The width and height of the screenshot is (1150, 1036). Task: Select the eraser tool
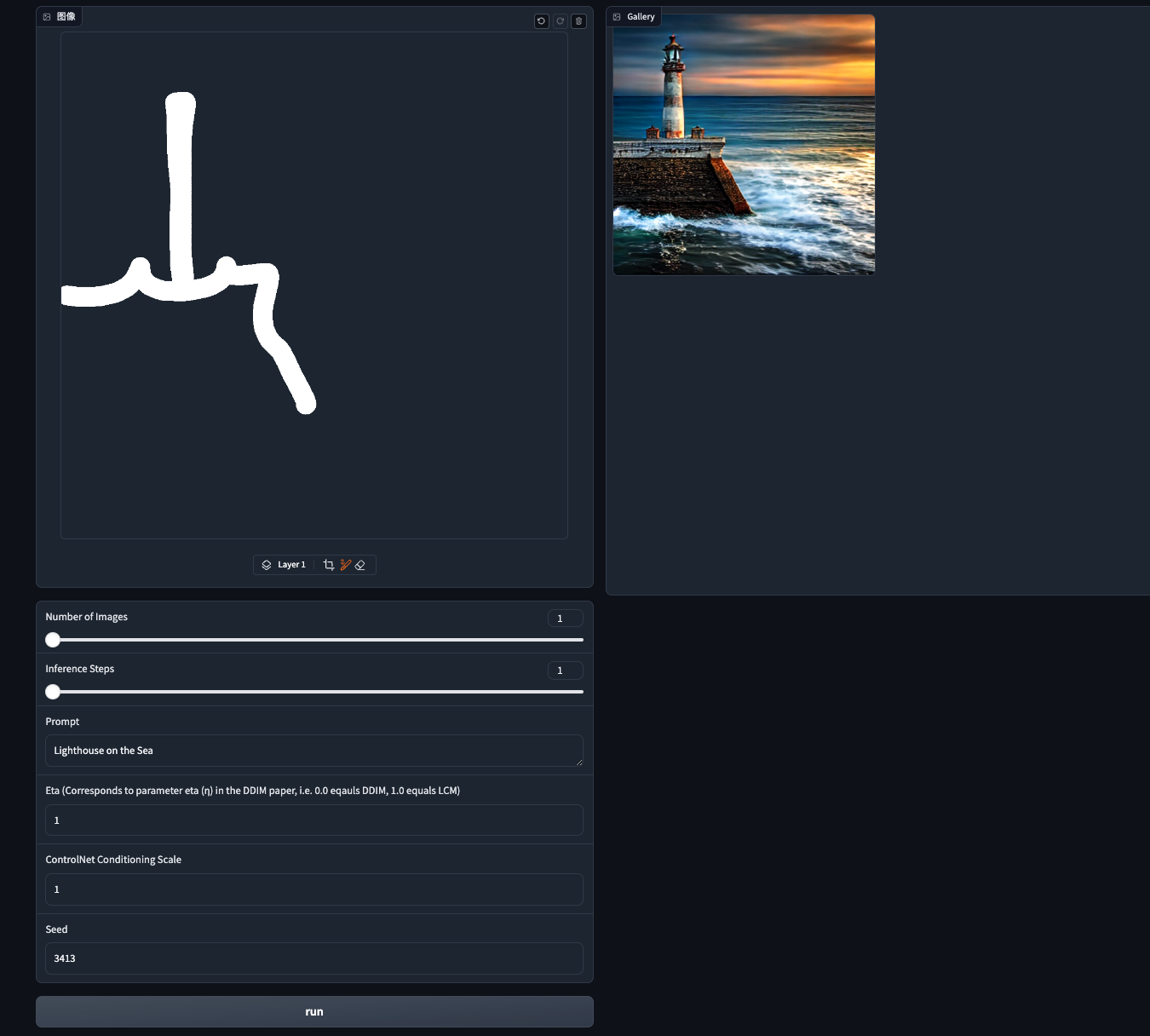(x=360, y=565)
